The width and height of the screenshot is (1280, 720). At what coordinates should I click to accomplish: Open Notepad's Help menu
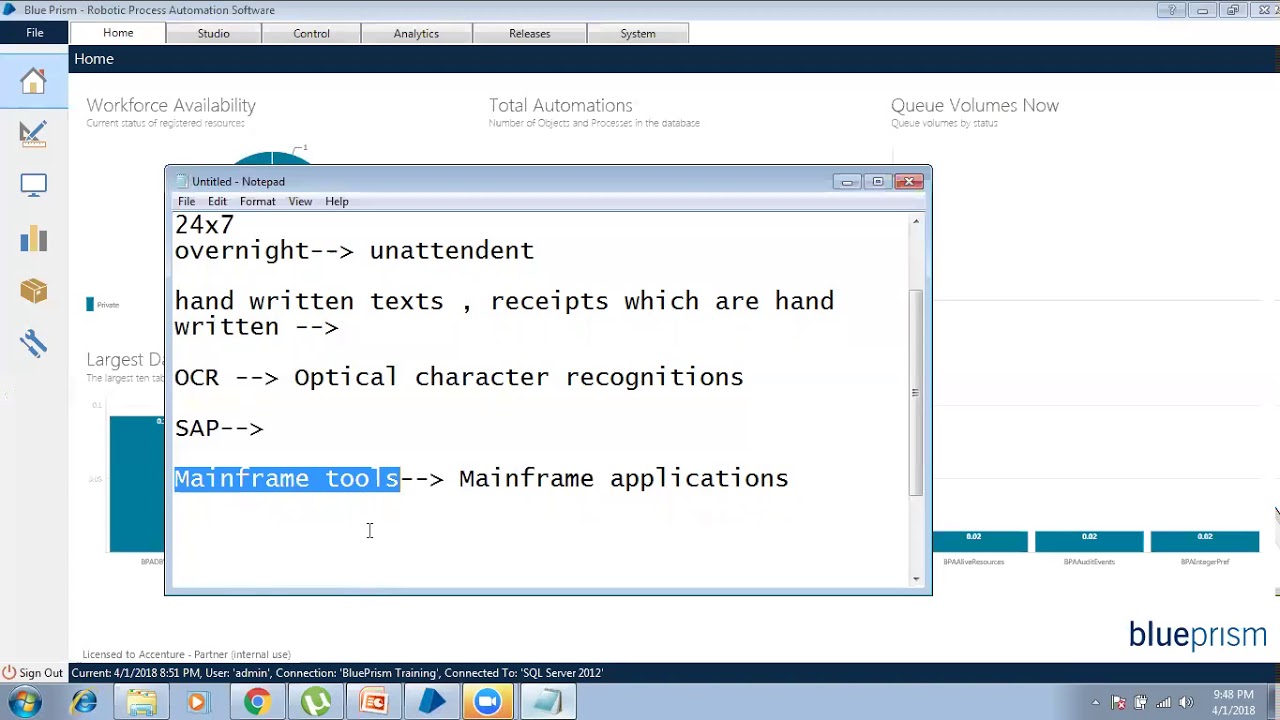[337, 202]
